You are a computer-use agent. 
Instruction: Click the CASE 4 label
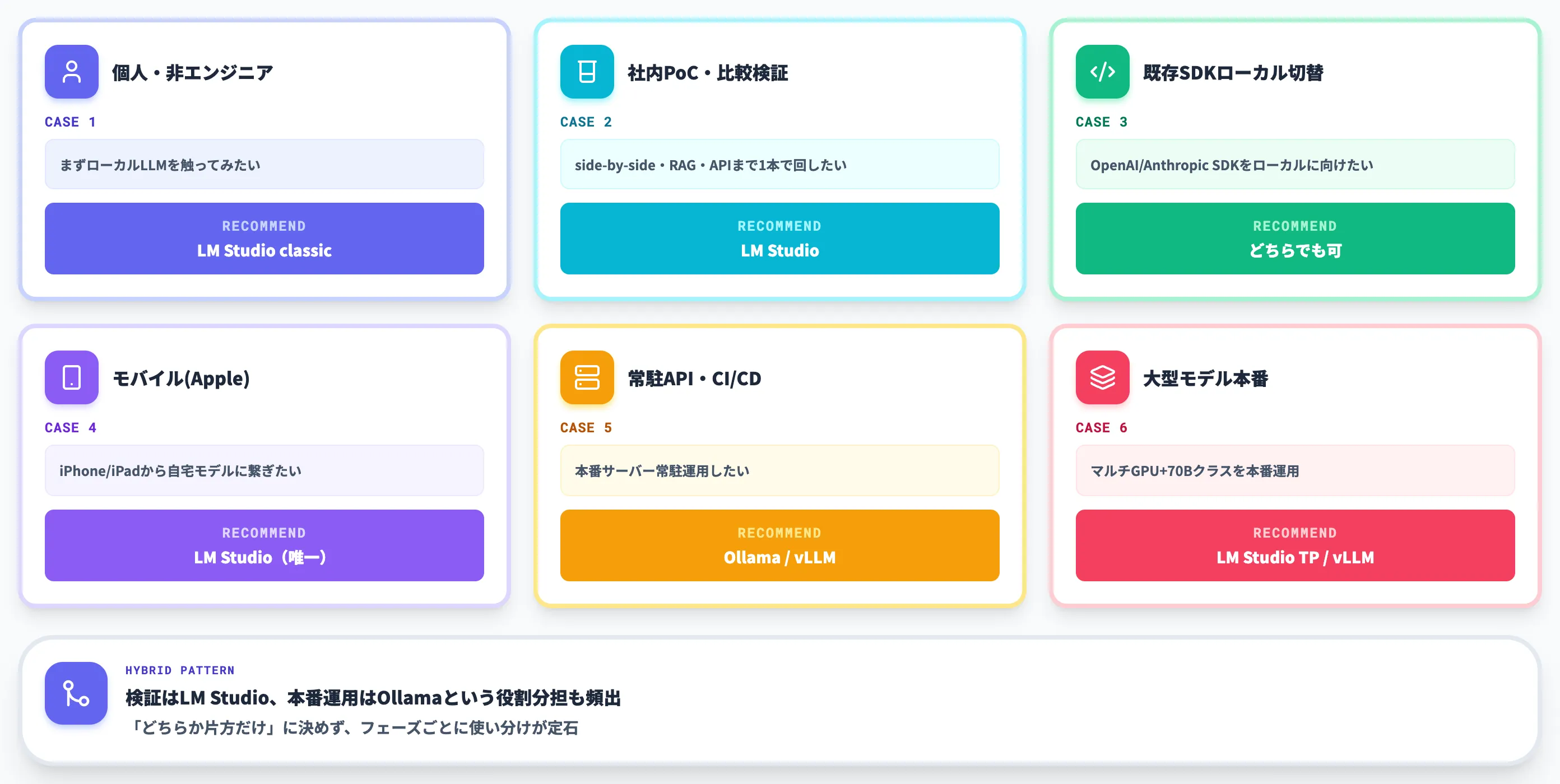point(70,427)
